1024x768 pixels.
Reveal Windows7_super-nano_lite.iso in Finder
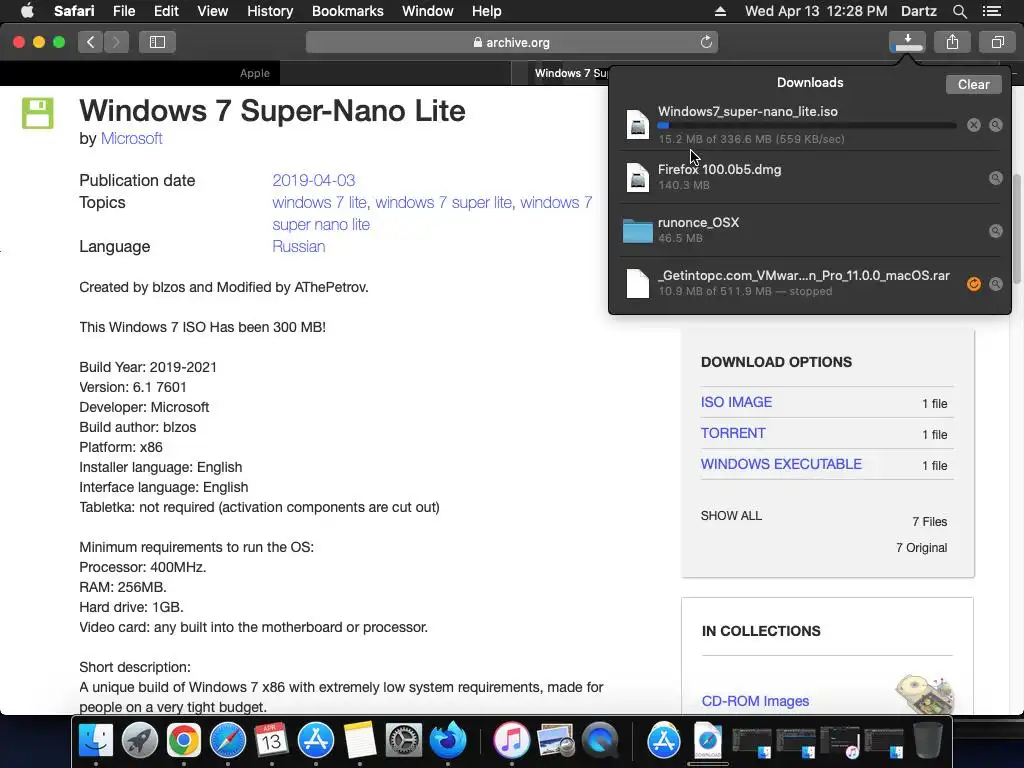click(995, 125)
